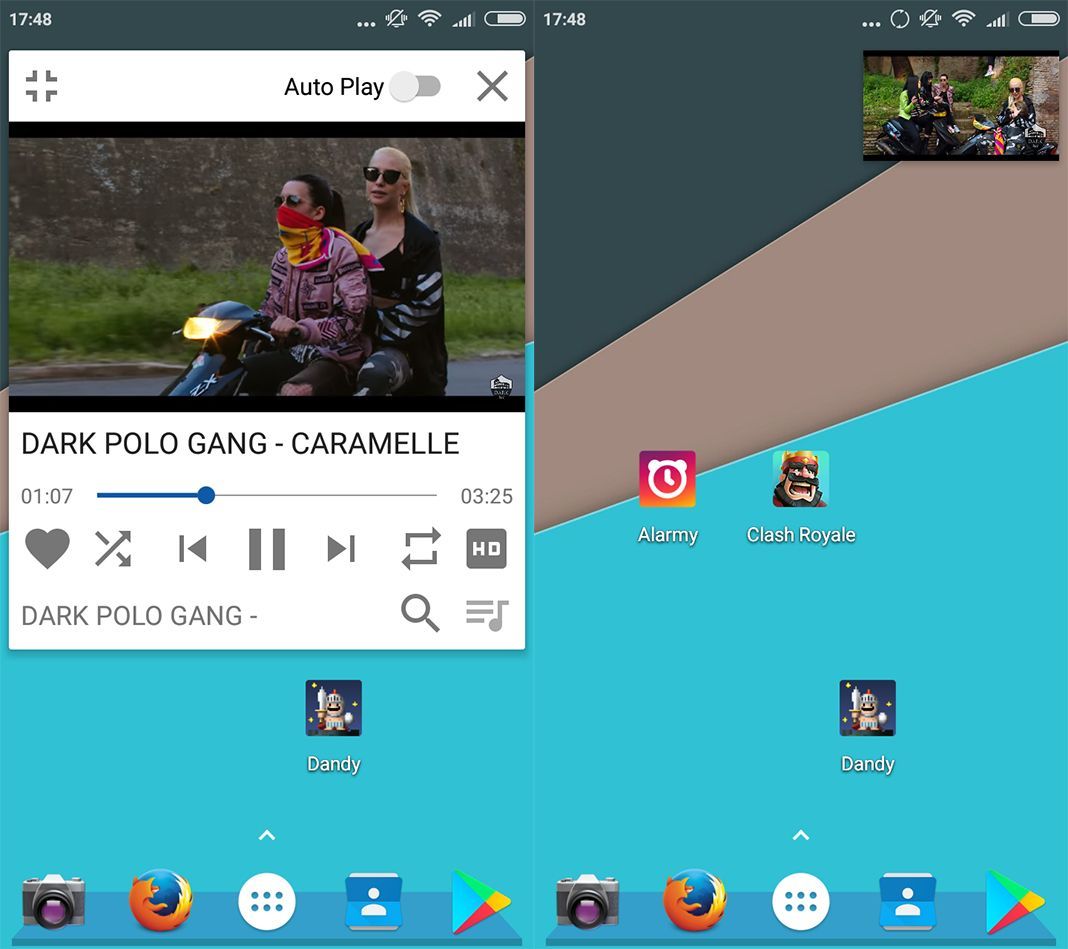Open the playlist queue

[x=487, y=613]
